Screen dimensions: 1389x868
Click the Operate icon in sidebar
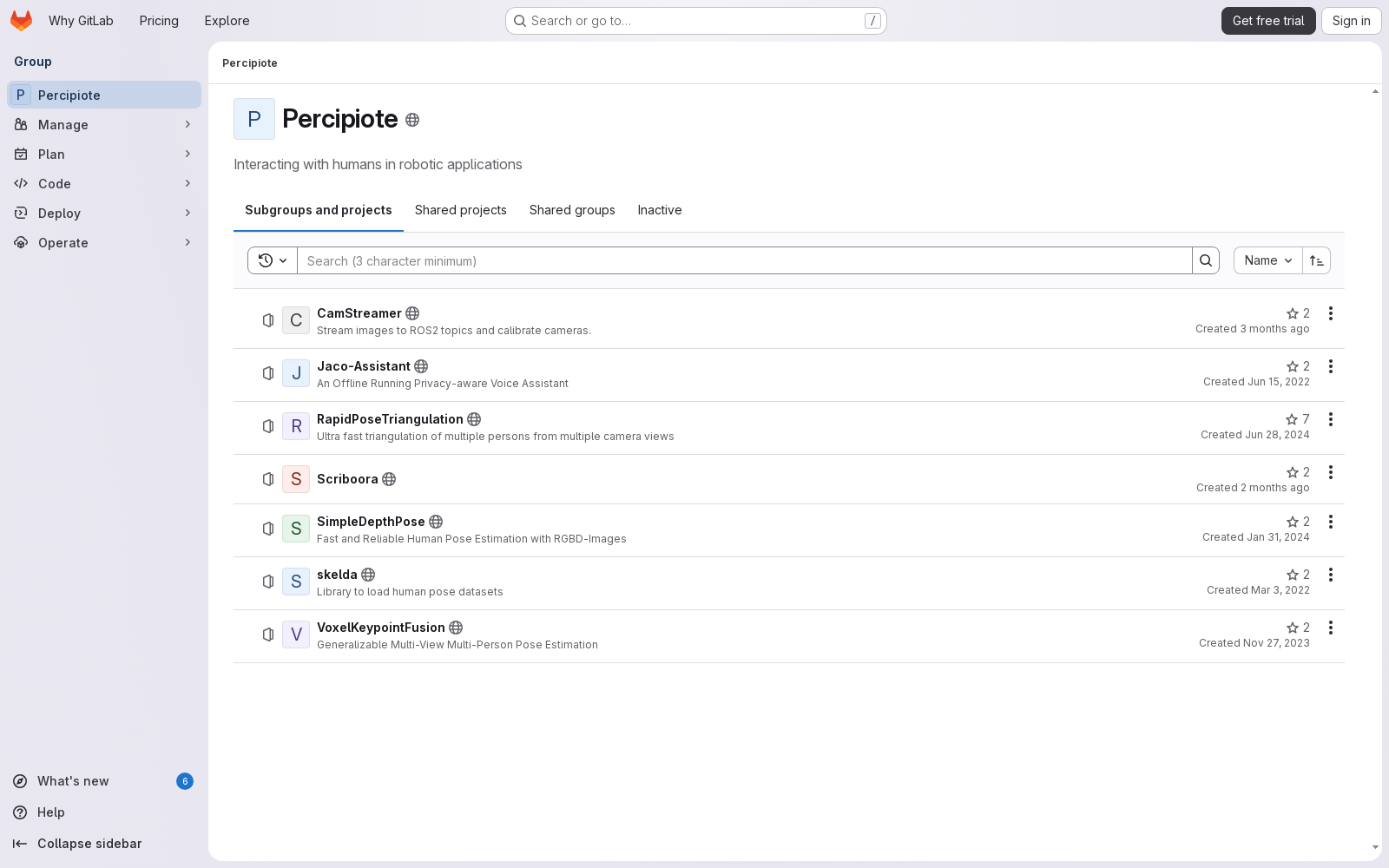21,242
